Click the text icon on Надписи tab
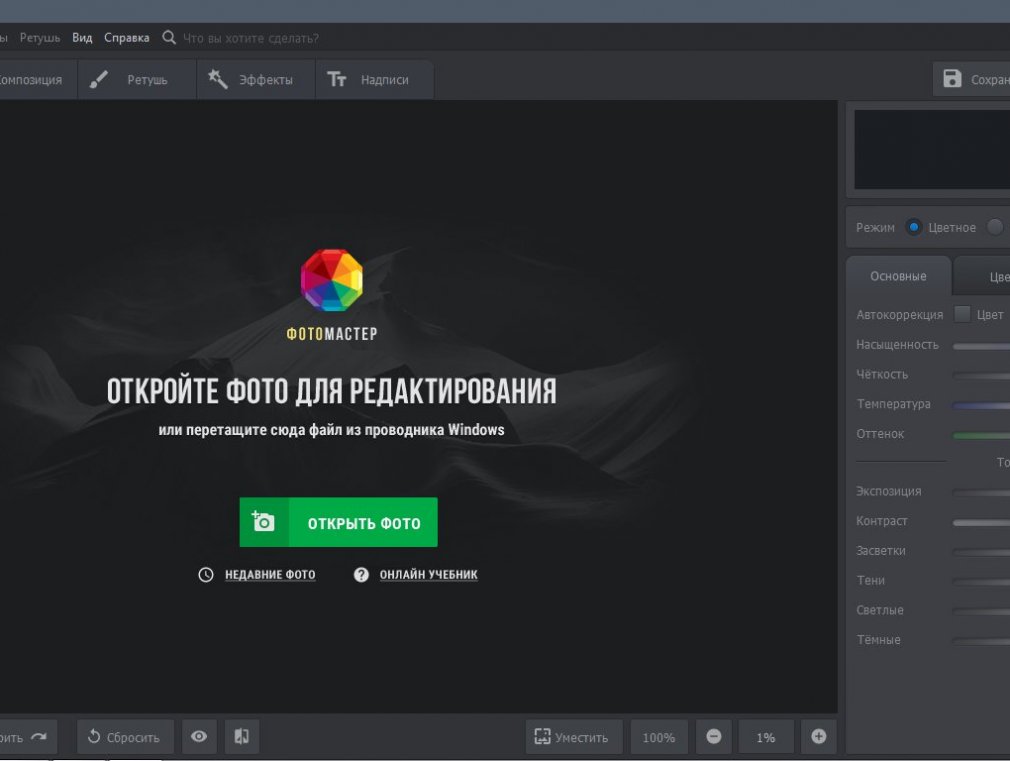 pyautogui.click(x=337, y=79)
